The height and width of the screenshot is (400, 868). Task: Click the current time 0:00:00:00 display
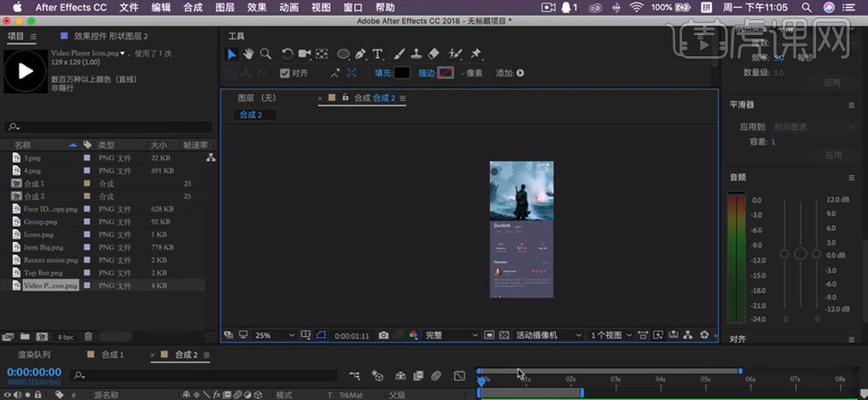[x=34, y=372]
